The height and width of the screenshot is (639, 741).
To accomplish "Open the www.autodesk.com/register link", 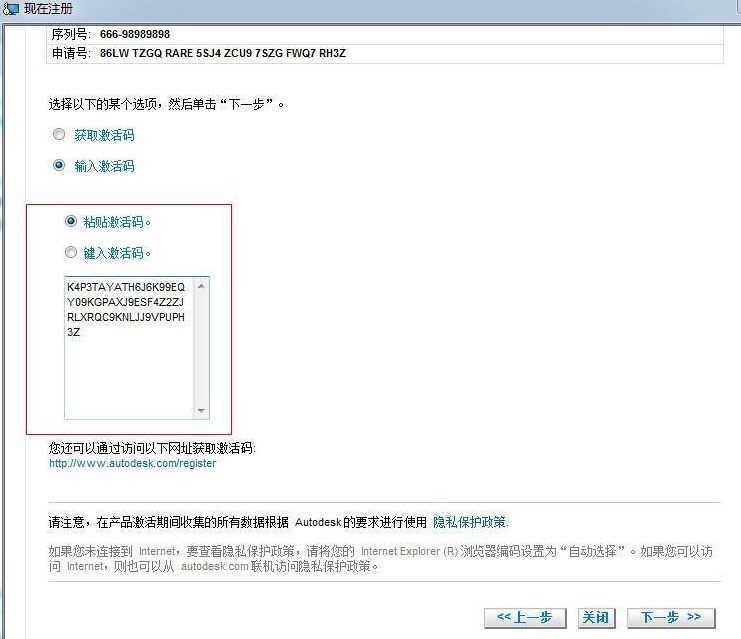I will tap(132, 464).
